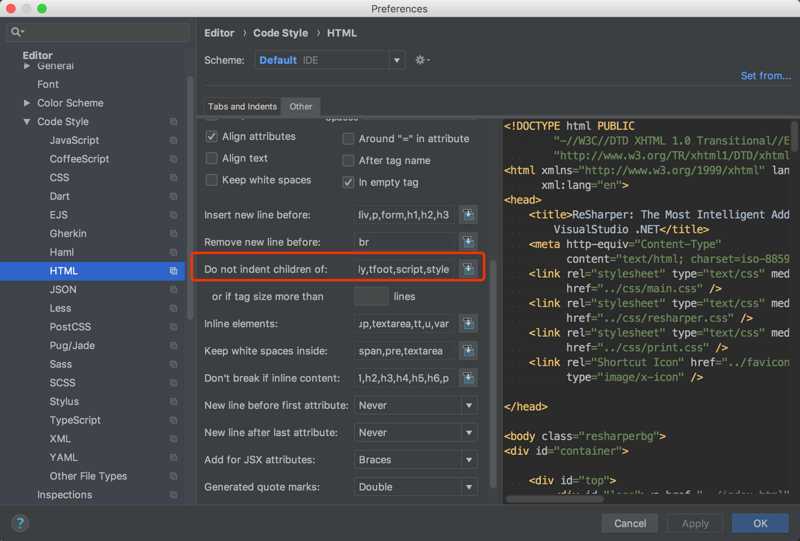
Task: Open the scheme gear settings icon
Action: (x=422, y=60)
